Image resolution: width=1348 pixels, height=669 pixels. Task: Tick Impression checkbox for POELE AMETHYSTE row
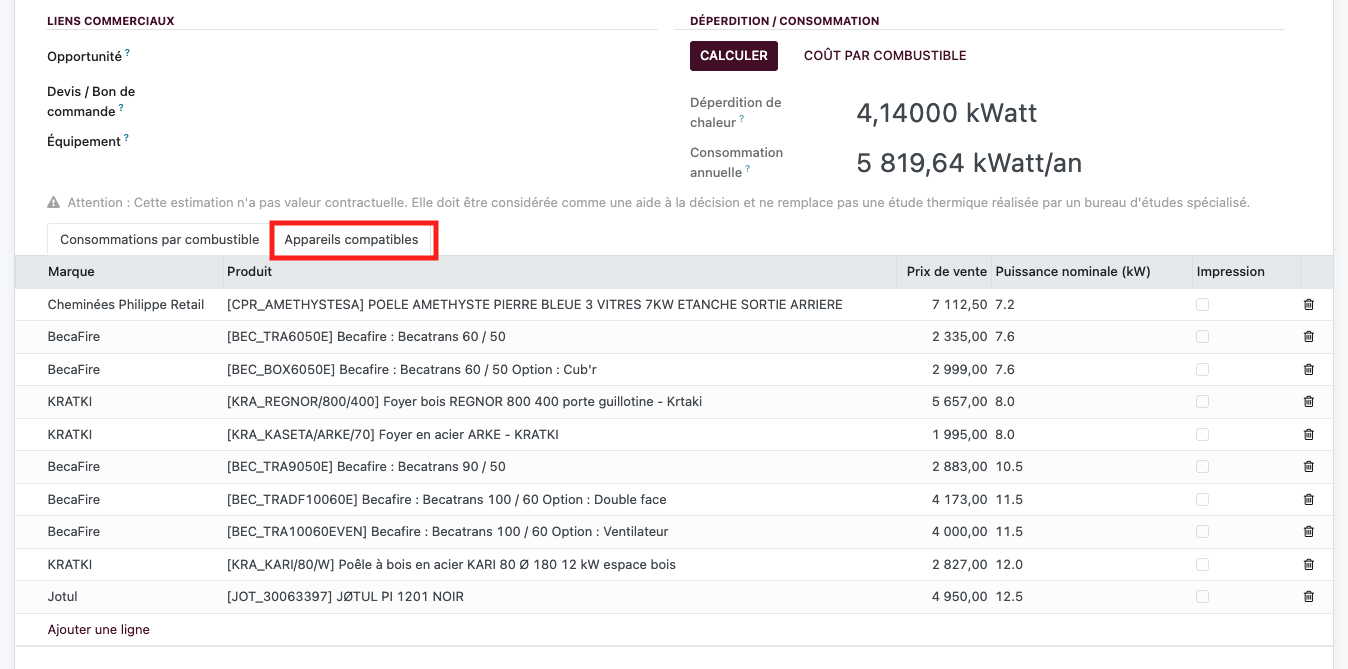click(x=1202, y=304)
